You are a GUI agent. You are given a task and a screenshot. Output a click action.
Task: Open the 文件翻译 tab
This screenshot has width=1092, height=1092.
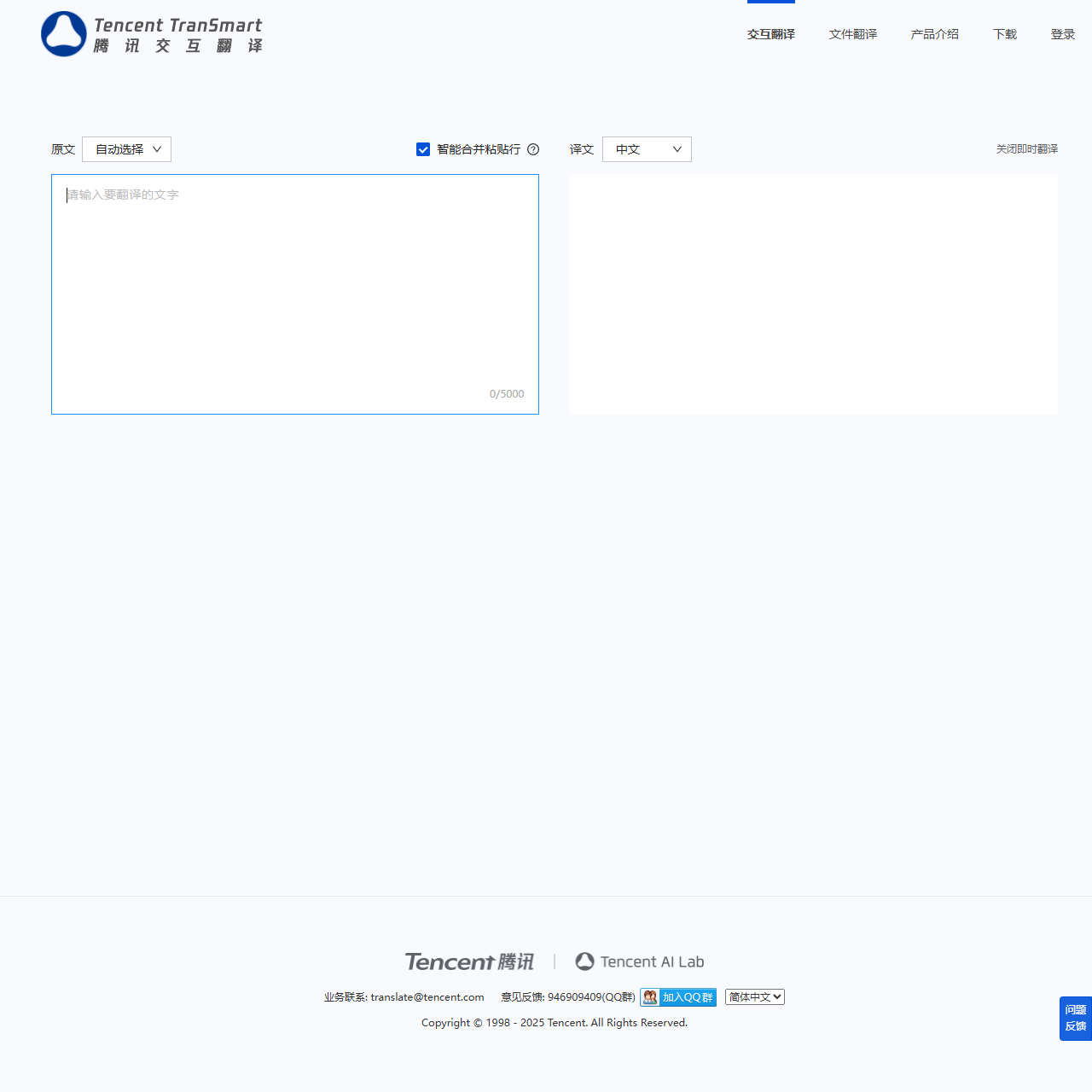[x=852, y=34]
